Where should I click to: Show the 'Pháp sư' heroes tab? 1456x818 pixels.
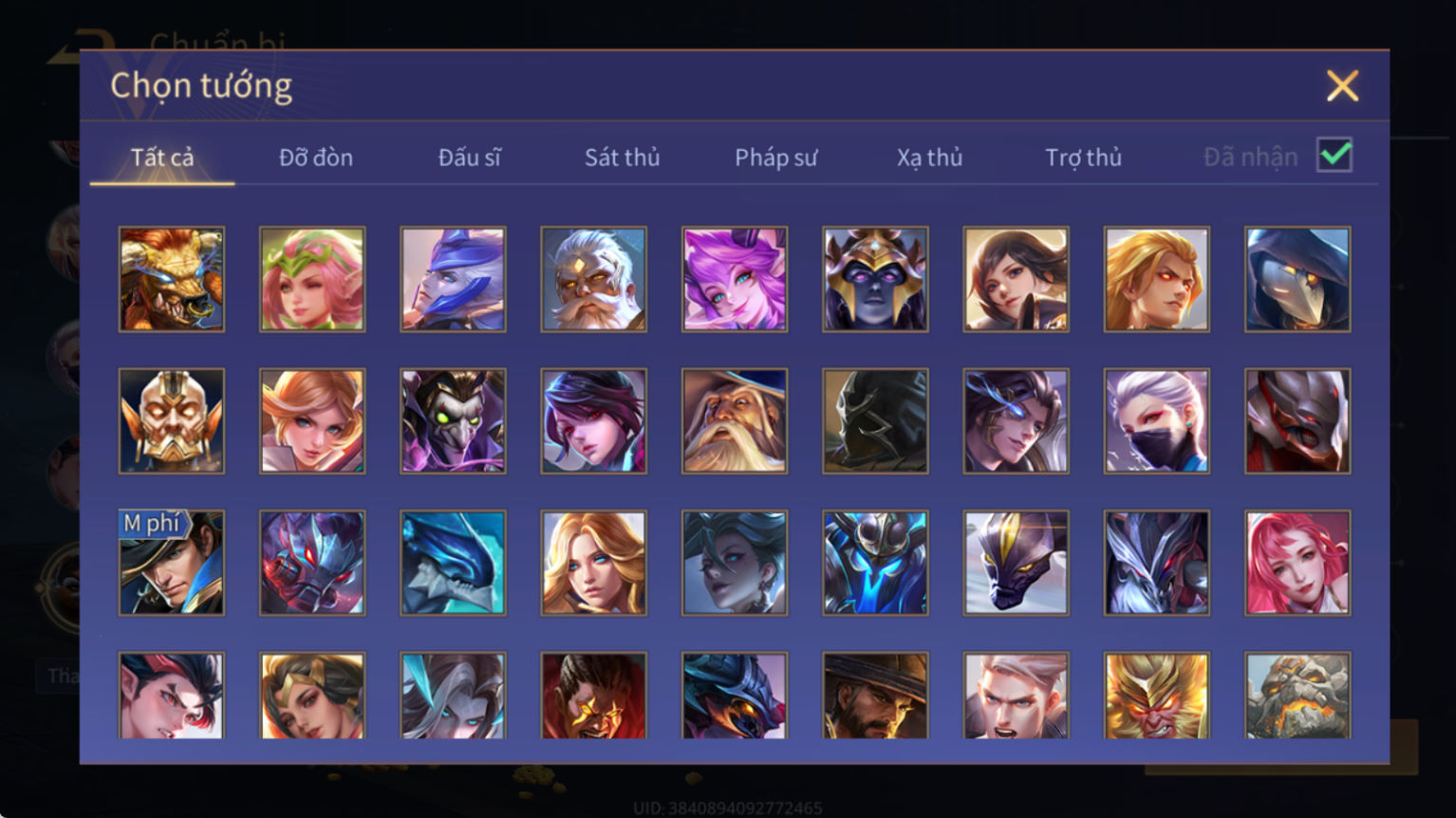(775, 158)
